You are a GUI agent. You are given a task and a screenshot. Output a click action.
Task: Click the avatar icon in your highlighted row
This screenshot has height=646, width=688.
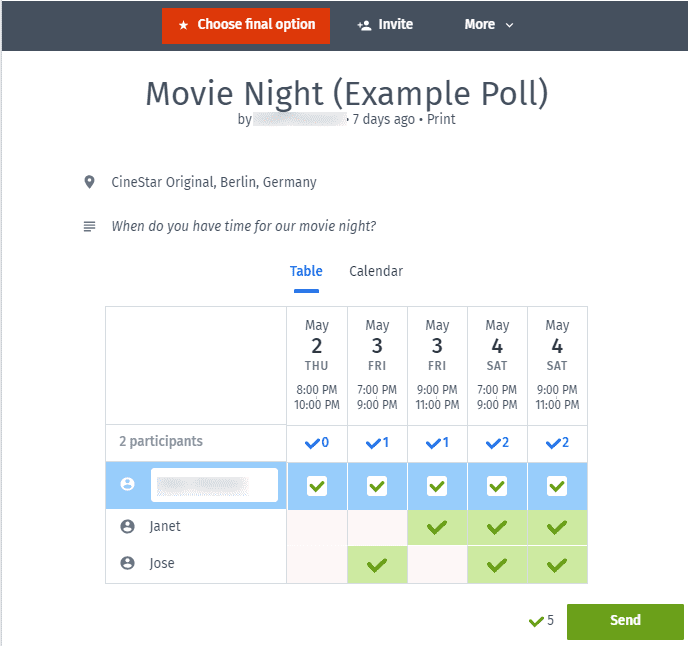(127, 484)
